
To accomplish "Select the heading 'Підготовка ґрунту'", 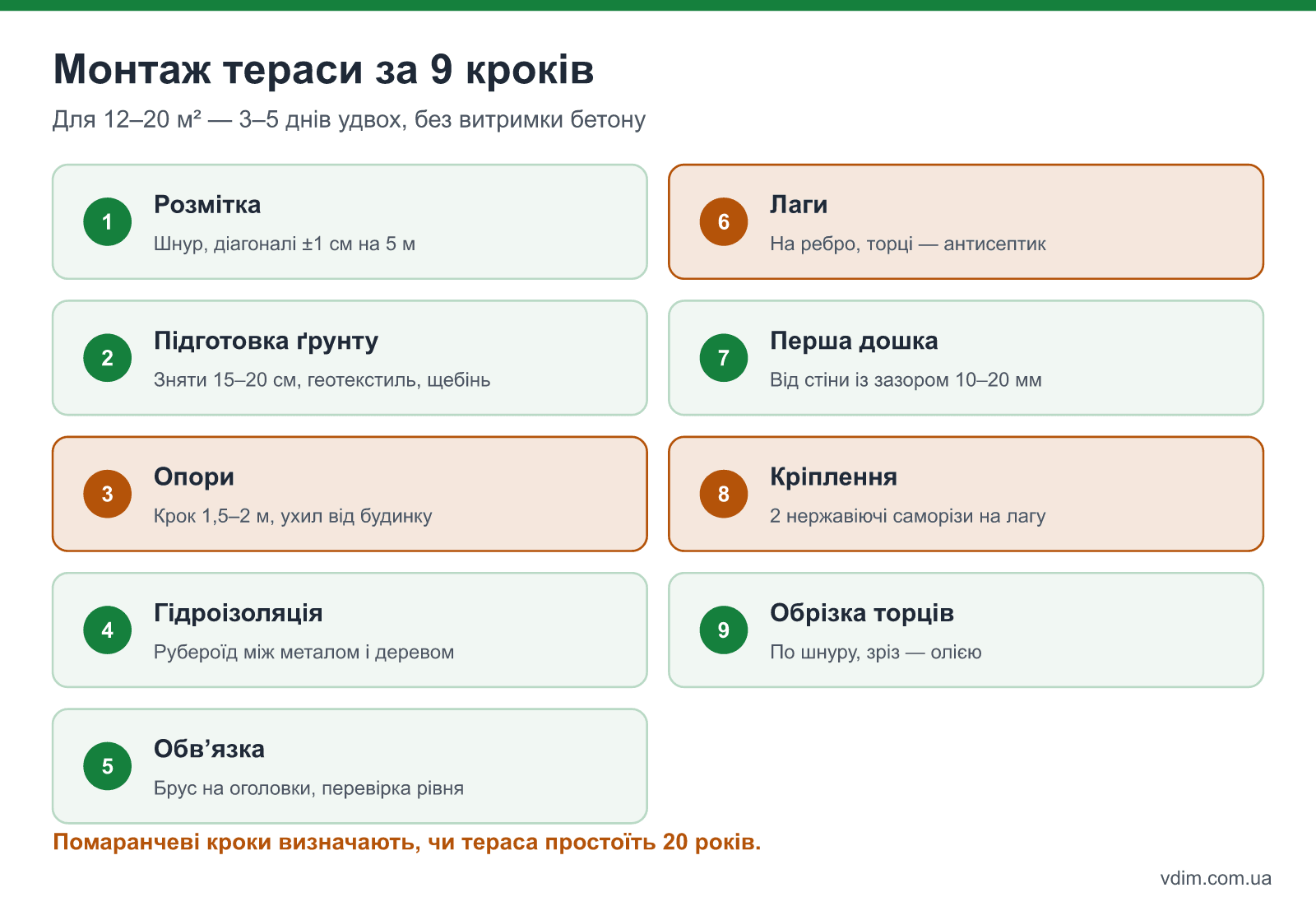I will tap(266, 342).
